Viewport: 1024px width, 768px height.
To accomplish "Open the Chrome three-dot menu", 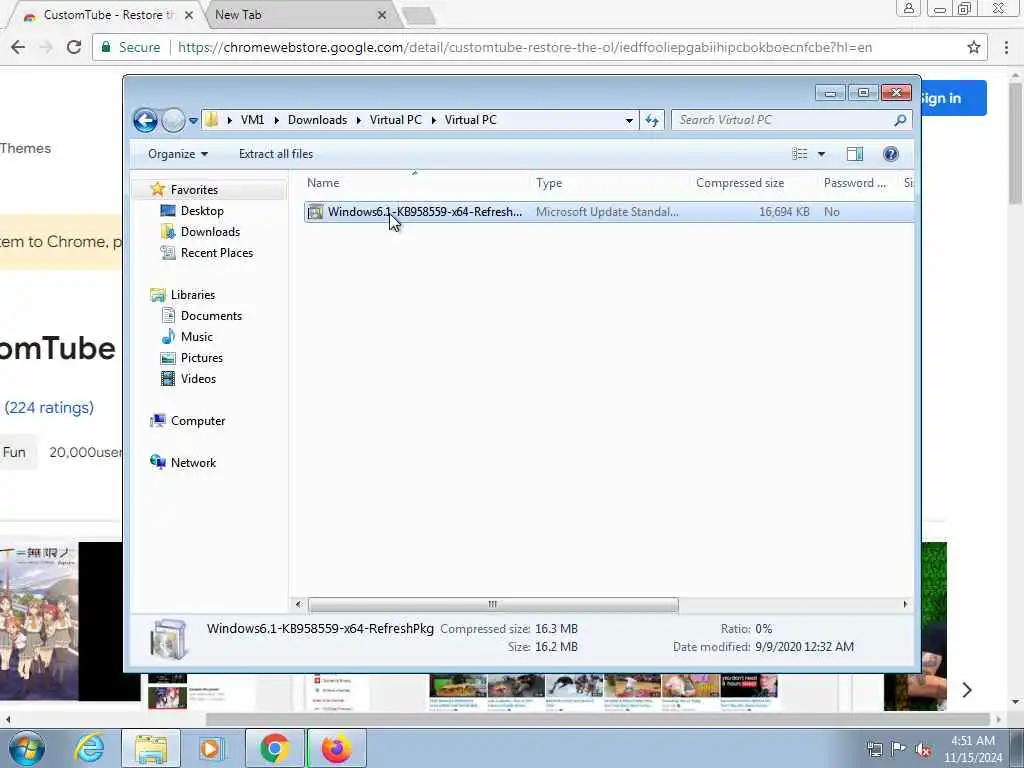I will pos(1006,47).
